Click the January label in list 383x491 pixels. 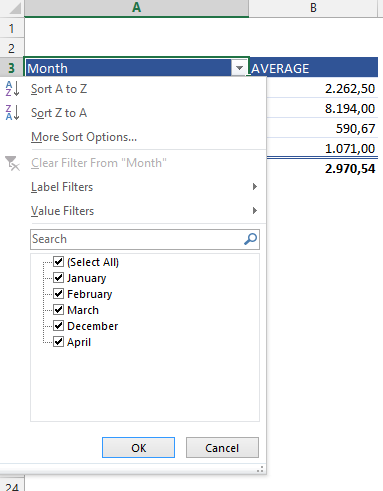click(x=87, y=278)
